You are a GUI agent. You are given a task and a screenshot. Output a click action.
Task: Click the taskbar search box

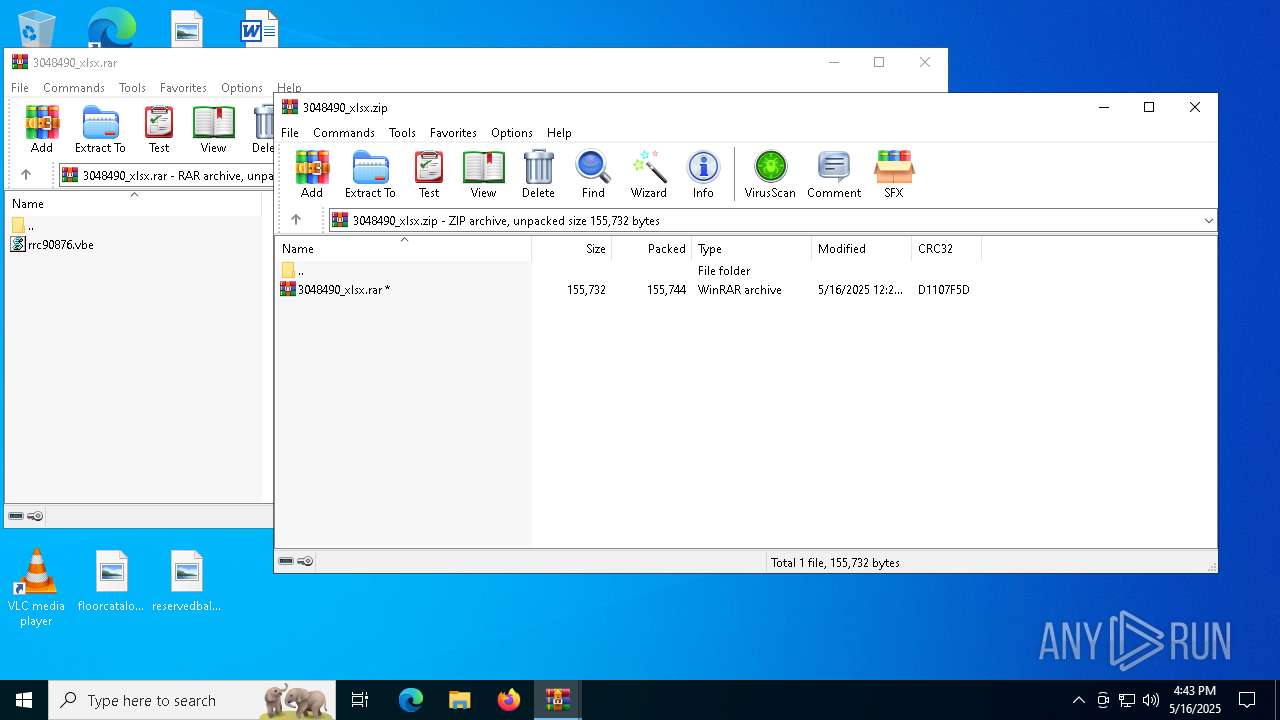(x=192, y=700)
